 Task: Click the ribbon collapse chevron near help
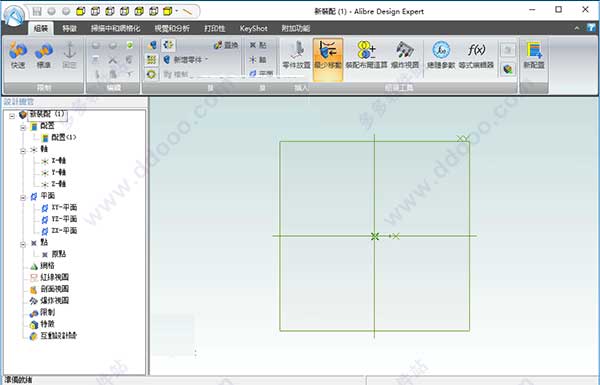[x=577, y=28]
